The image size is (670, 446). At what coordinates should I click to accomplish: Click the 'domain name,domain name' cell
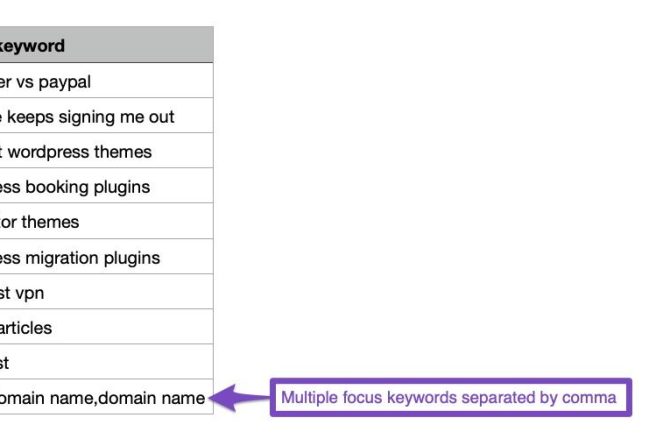pyautogui.click(x=106, y=397)
